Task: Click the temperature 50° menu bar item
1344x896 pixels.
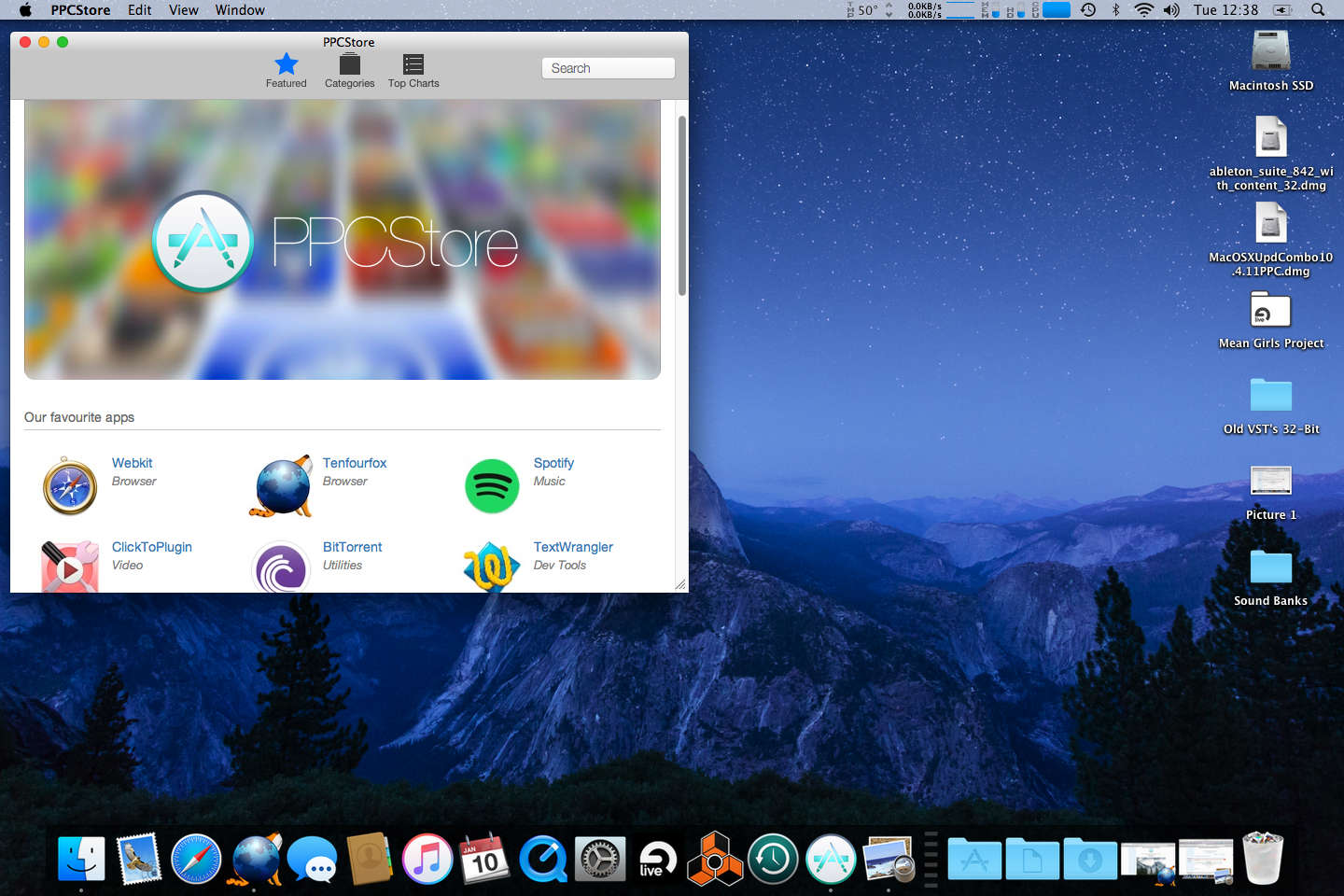Action: [867, 9]
